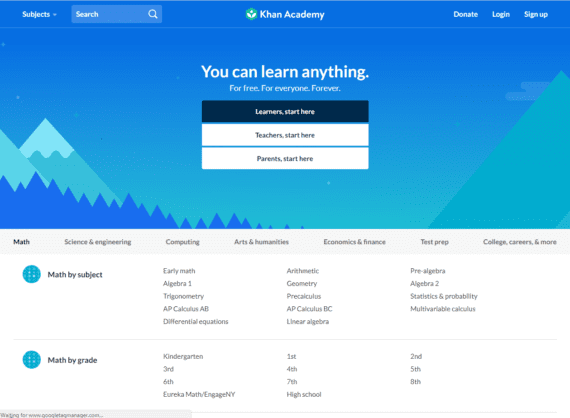
Task: Open AP Calculus AB
Action: [x=186, y=309]
